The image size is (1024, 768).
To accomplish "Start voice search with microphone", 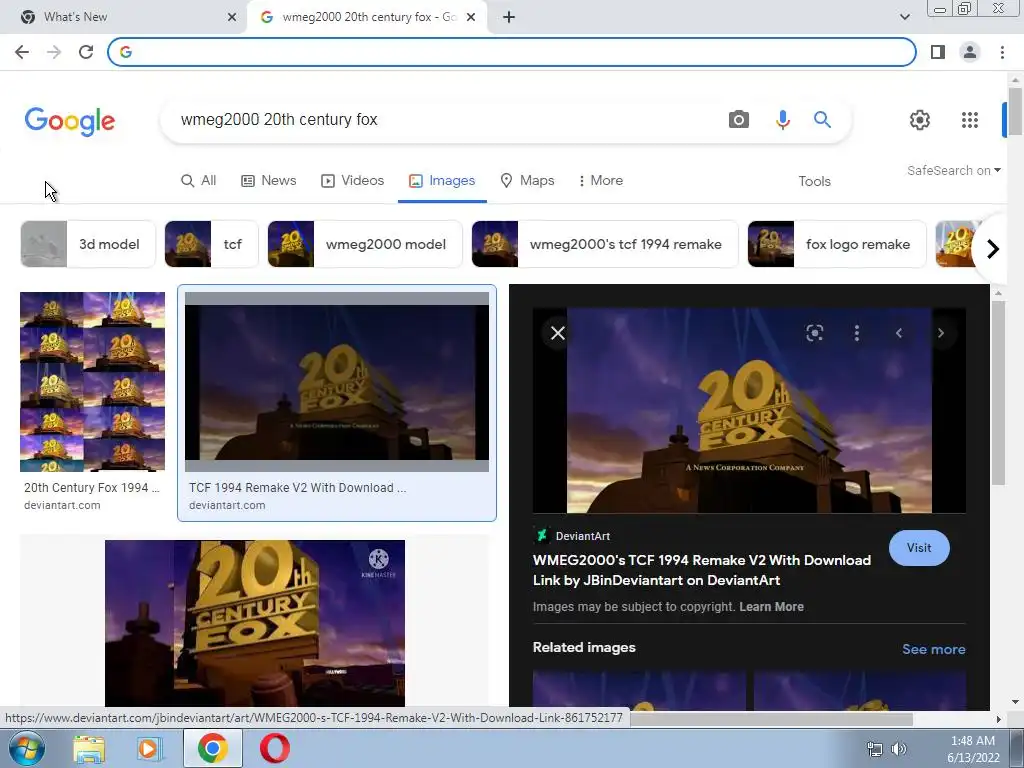I will tap(782, 120).
